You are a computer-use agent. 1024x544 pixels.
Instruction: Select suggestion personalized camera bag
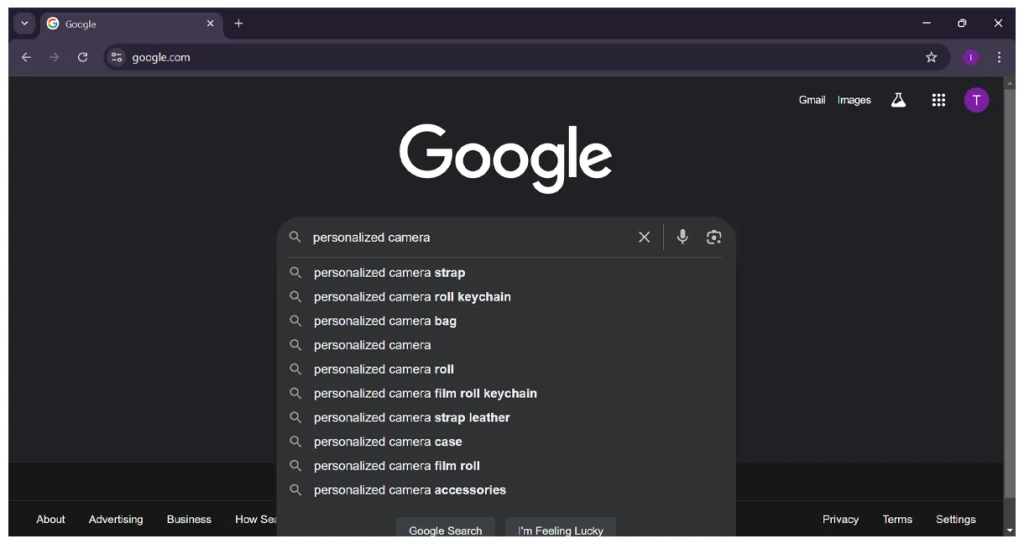506,321
